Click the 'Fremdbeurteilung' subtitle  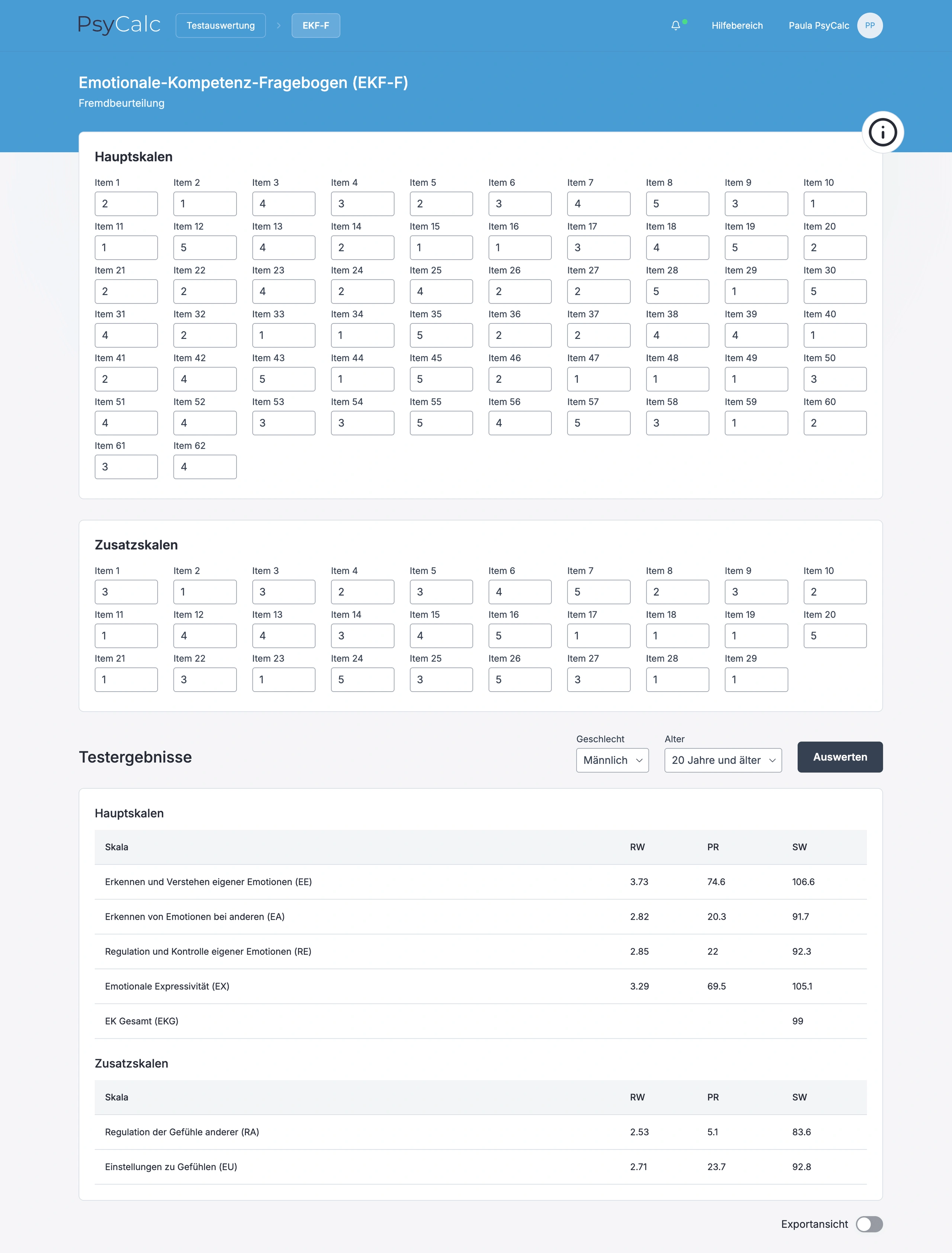coord(121,103)
